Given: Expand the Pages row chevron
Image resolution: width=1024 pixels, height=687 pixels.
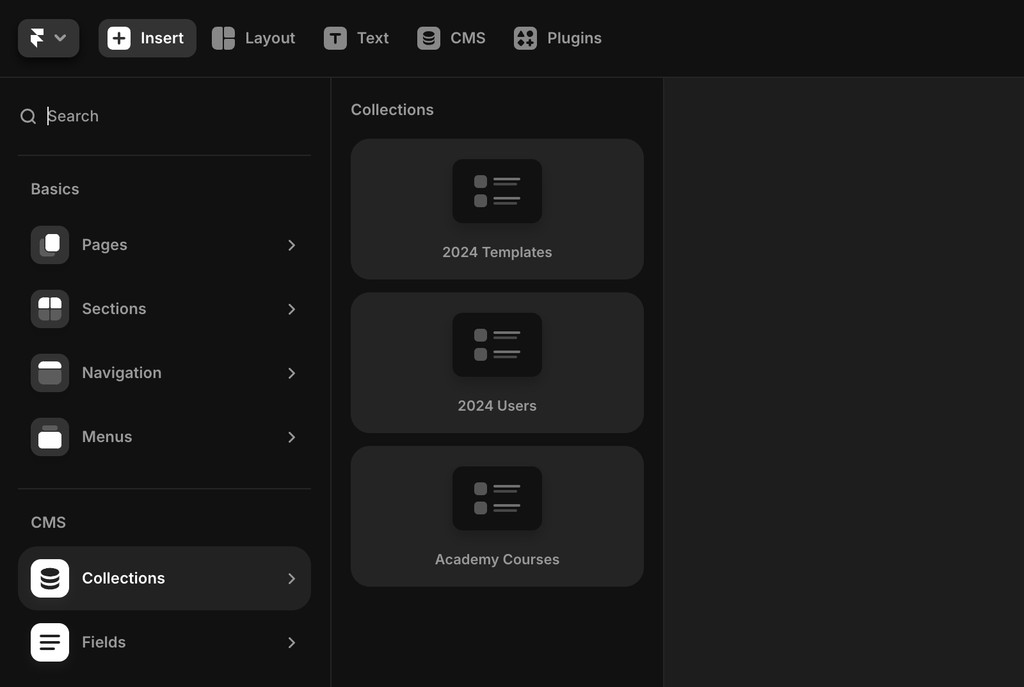Looking at the screenshot, I should (x=291, y=245).
